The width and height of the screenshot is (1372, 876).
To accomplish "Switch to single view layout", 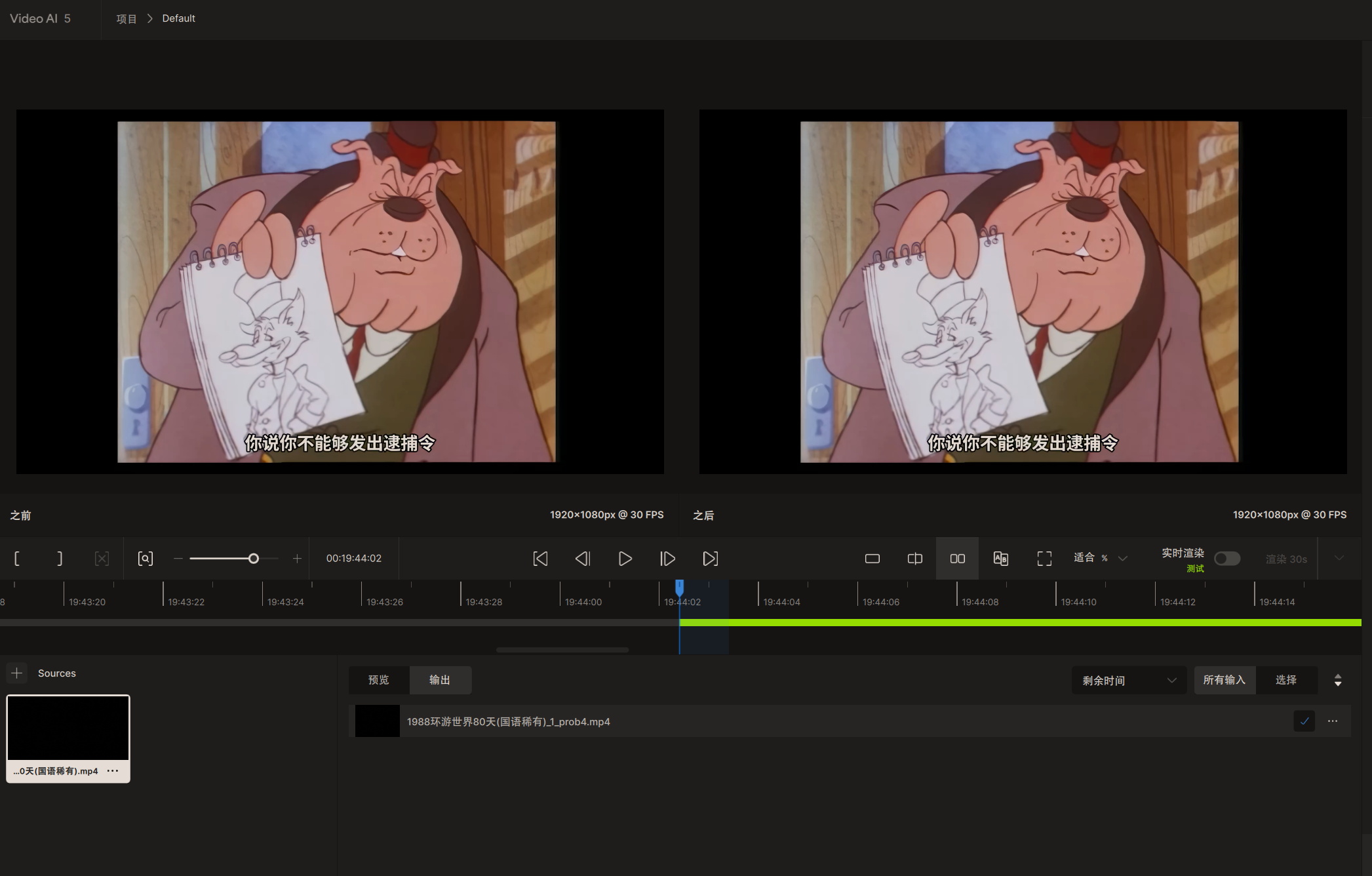I will pyautogui.click(x=872, y=559).
